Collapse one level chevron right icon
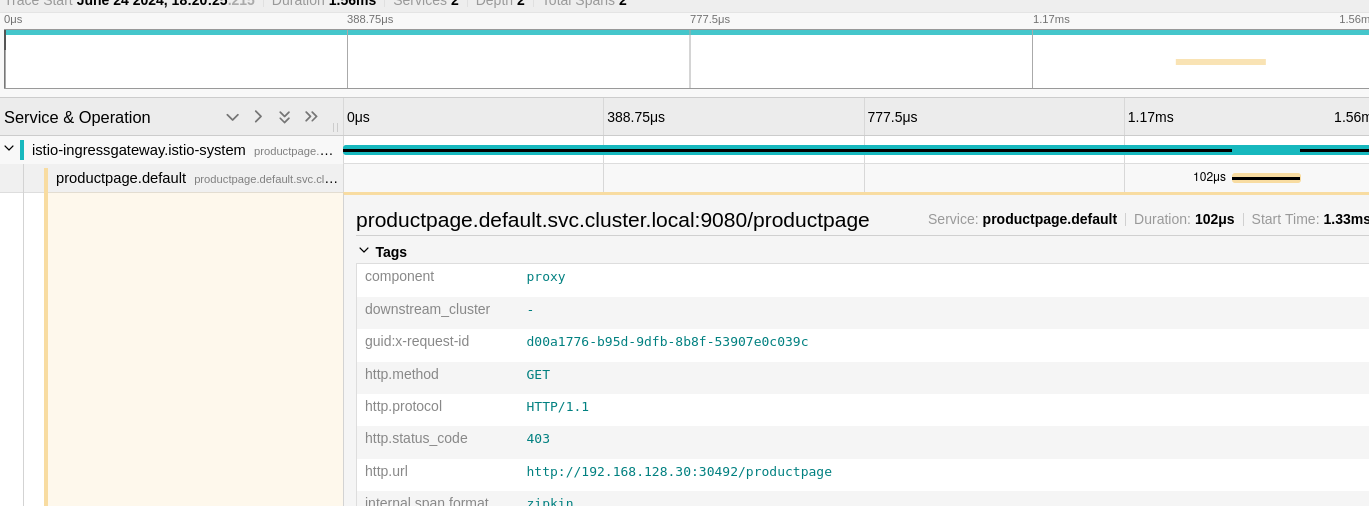This screenshot has height=506, width=1369. coord(258,117)
